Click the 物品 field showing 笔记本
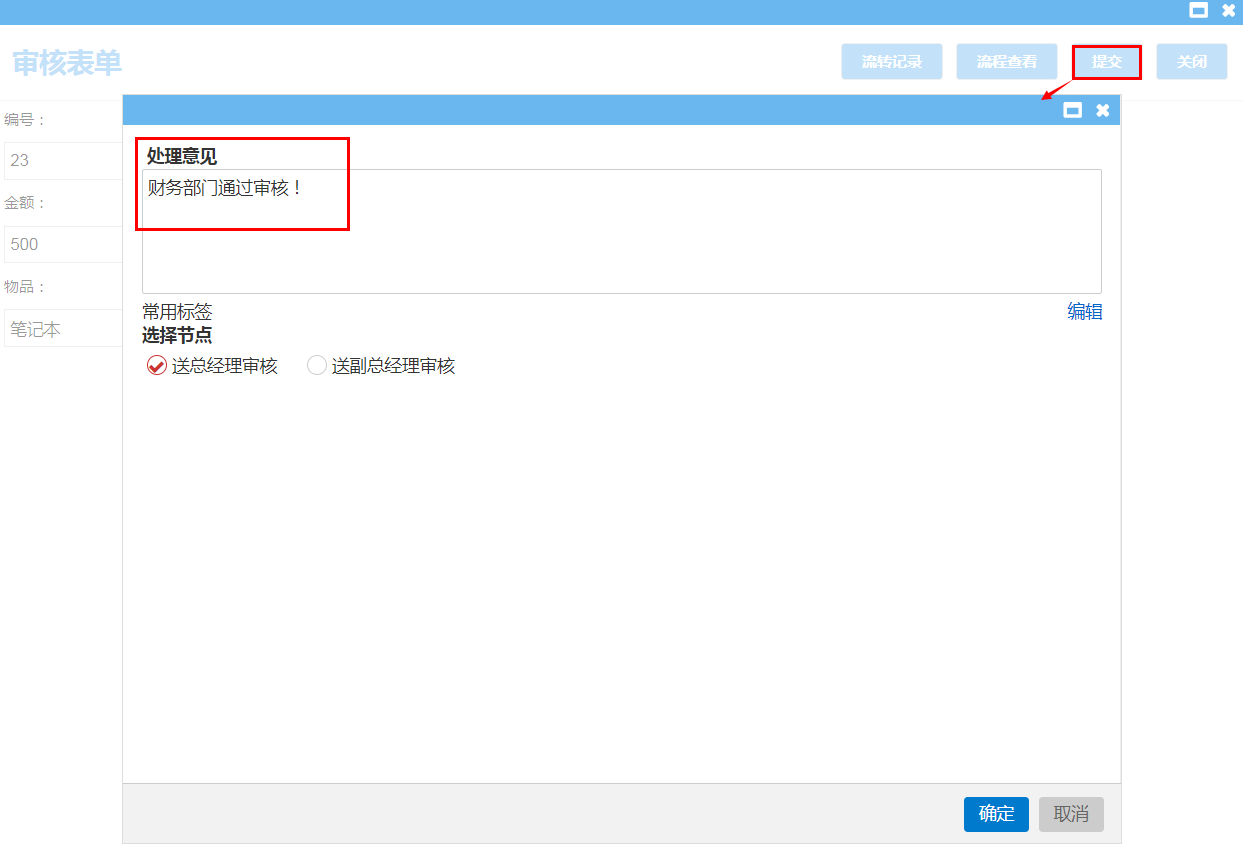1243x844 pixels. click(x=62, y=329)
